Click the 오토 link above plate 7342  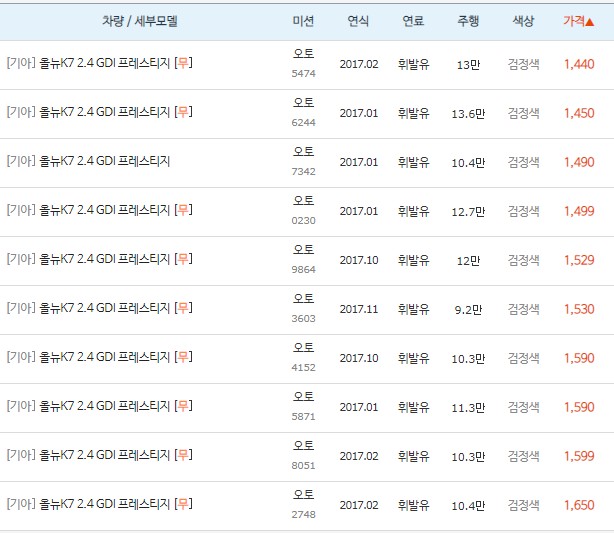point(303,151)
